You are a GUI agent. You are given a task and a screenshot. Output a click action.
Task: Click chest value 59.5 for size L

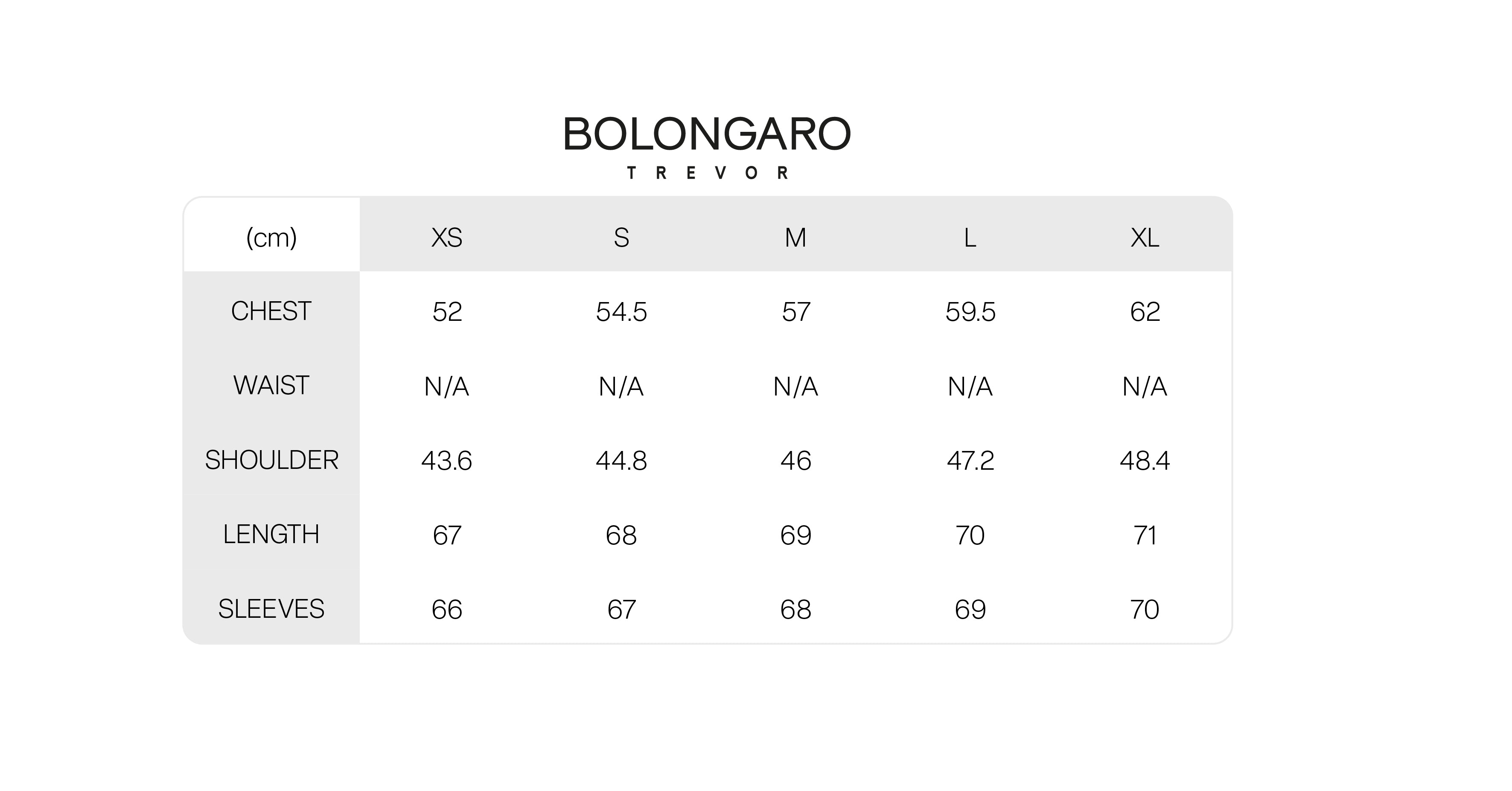click(x=970, y=311)
